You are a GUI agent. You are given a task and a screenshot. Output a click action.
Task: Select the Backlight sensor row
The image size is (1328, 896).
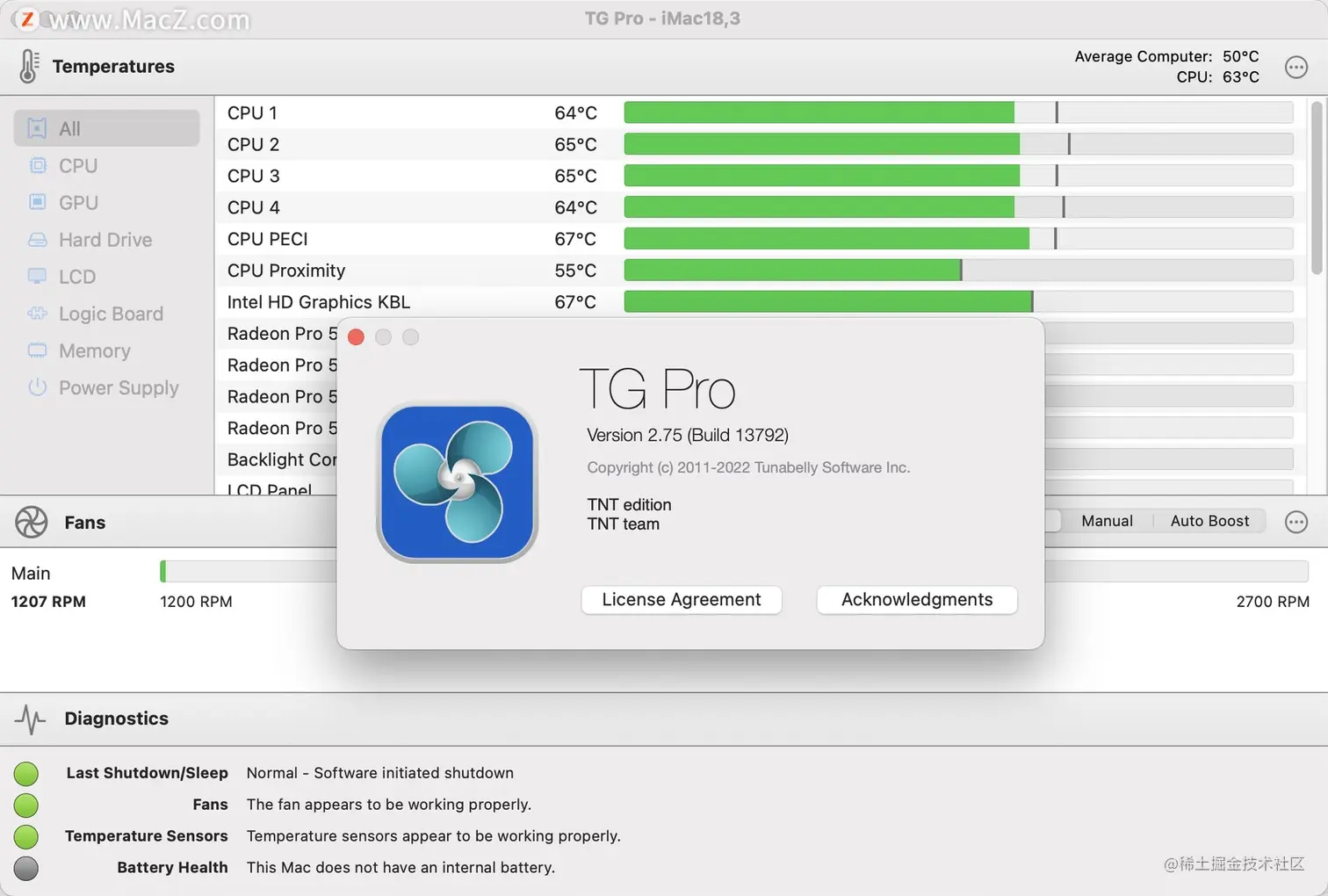tap(277, 459)
